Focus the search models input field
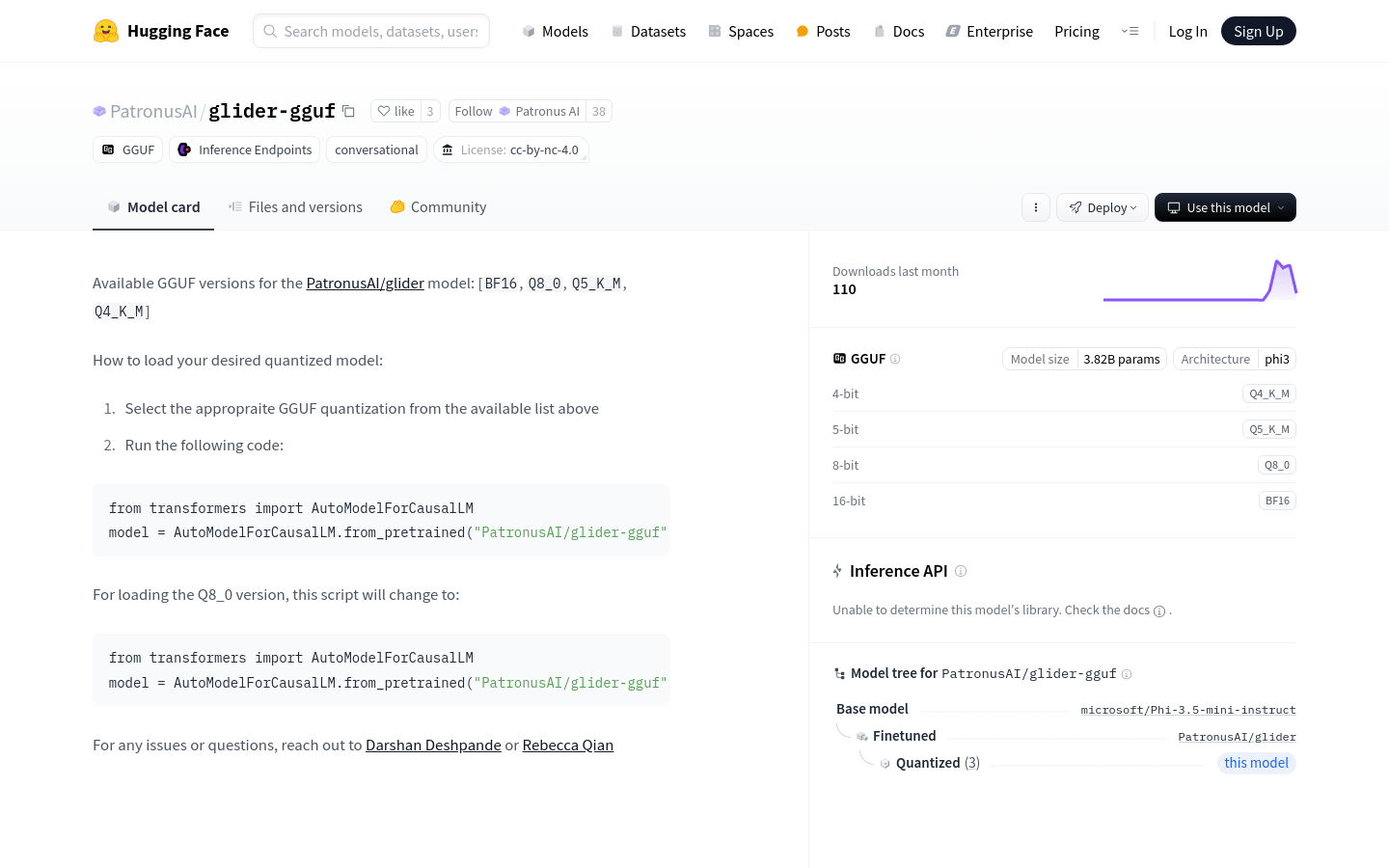 (x=371, y=31)
